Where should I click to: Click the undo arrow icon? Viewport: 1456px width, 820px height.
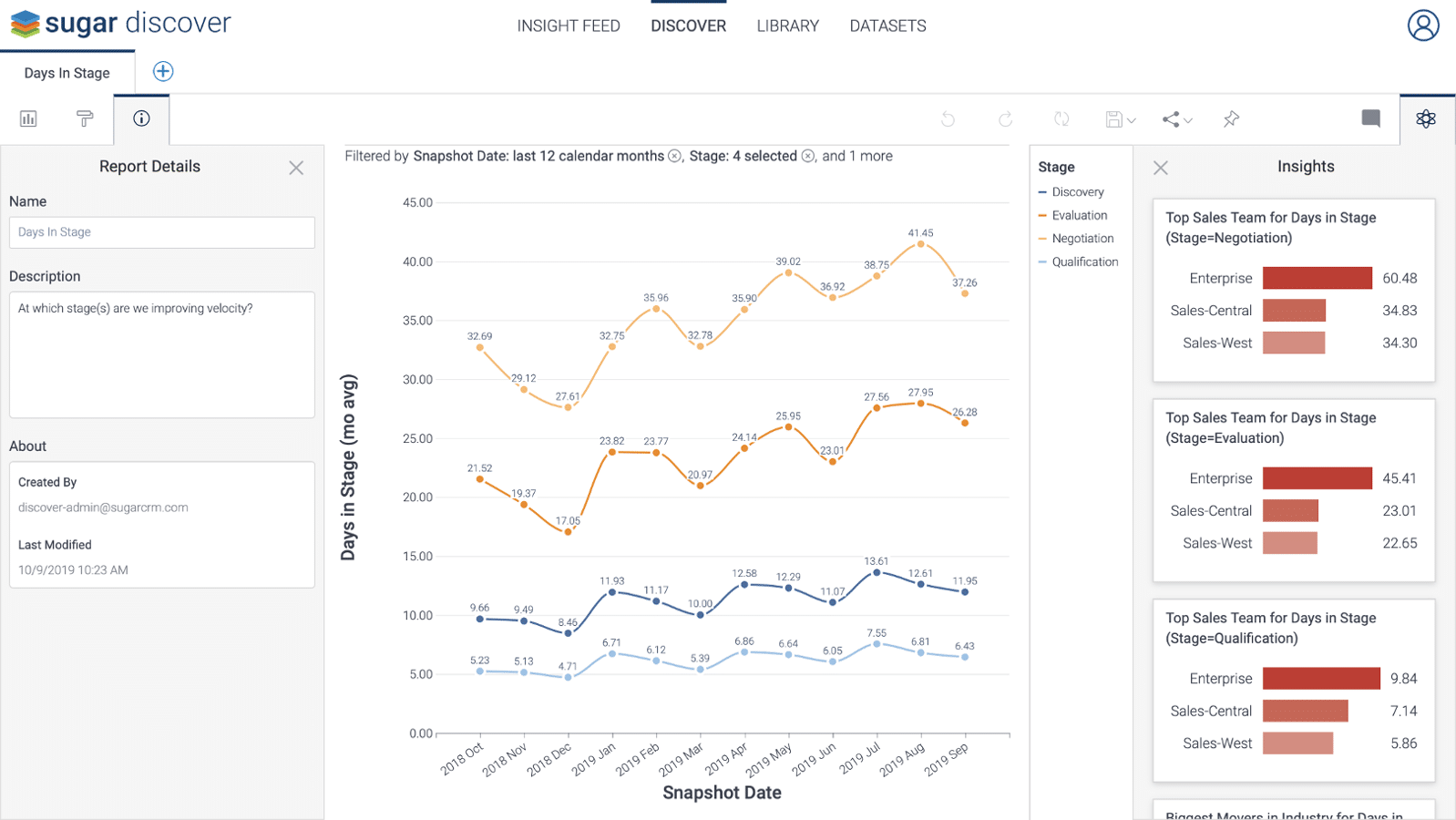pyautogui.click(x=948, y=119)
